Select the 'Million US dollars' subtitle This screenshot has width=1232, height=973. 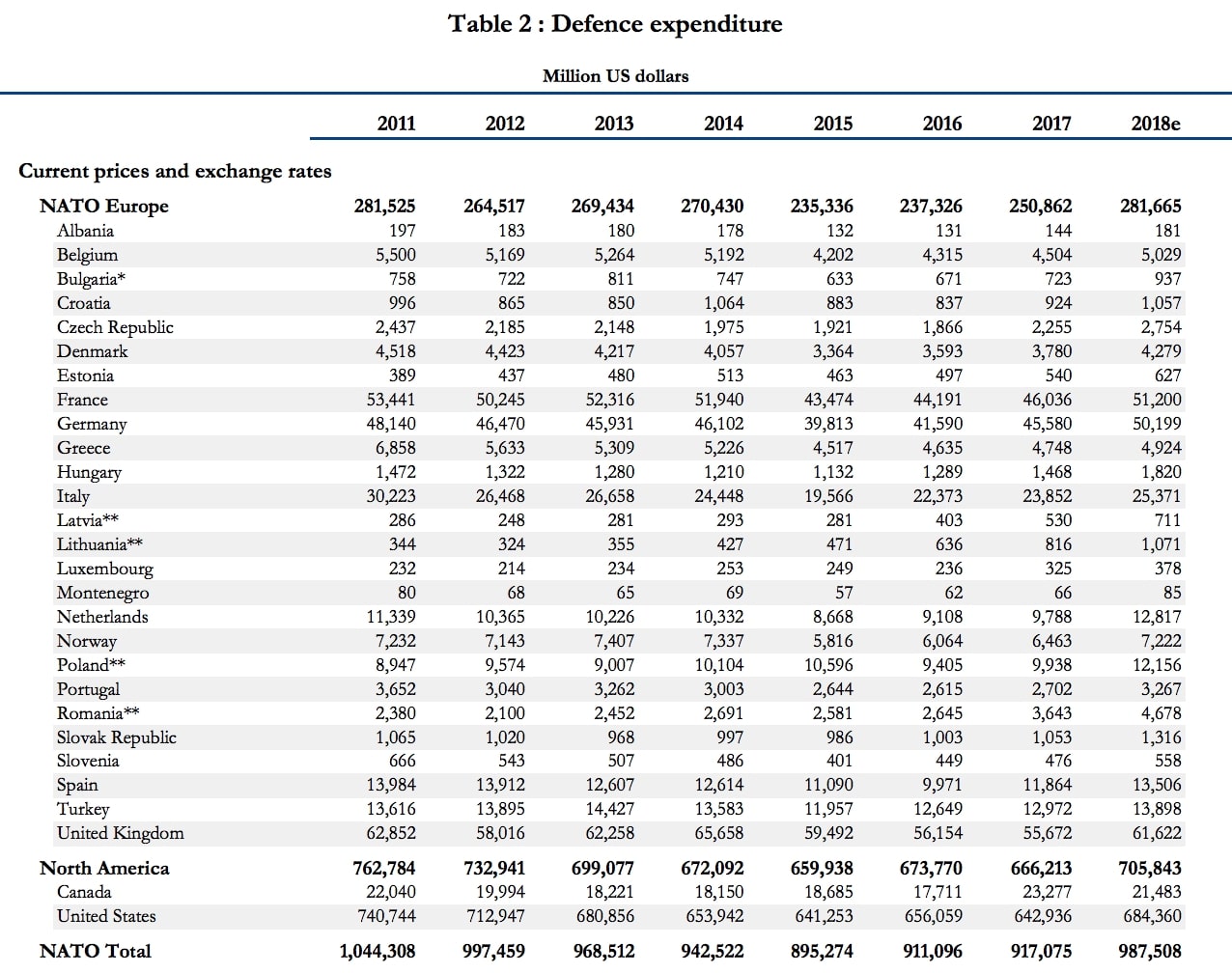(x=615, y=76)
